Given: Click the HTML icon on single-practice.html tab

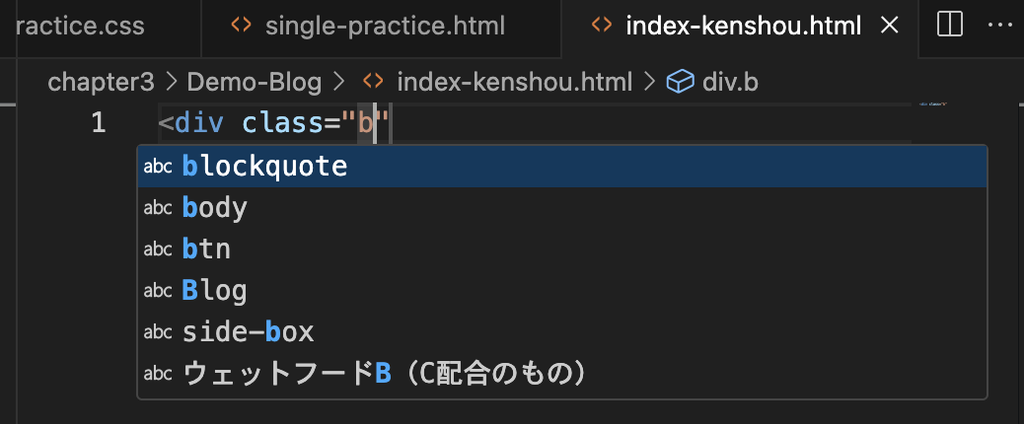Looking at the screenshot, I should pos(240,25).
